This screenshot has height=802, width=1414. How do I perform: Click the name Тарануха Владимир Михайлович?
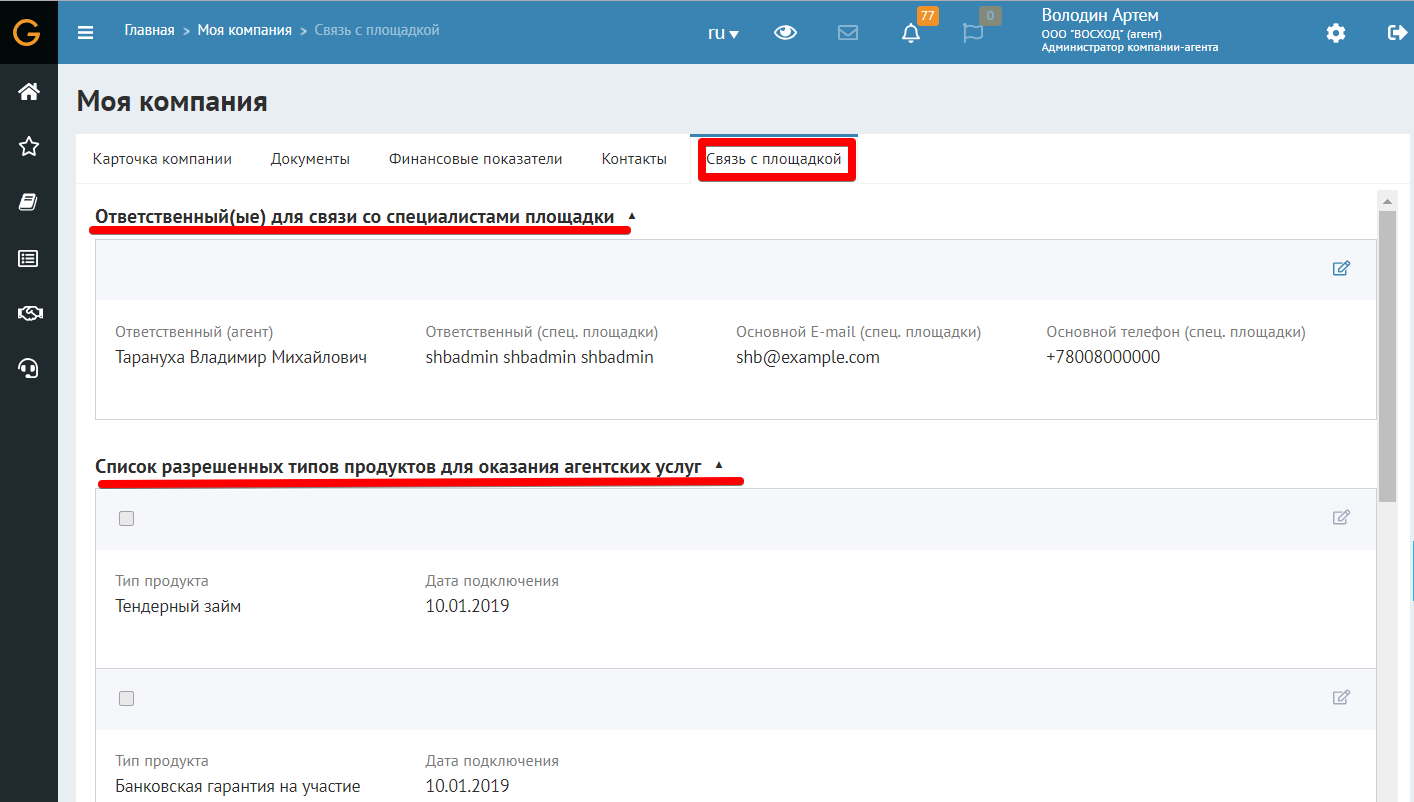tap(241, 357)
